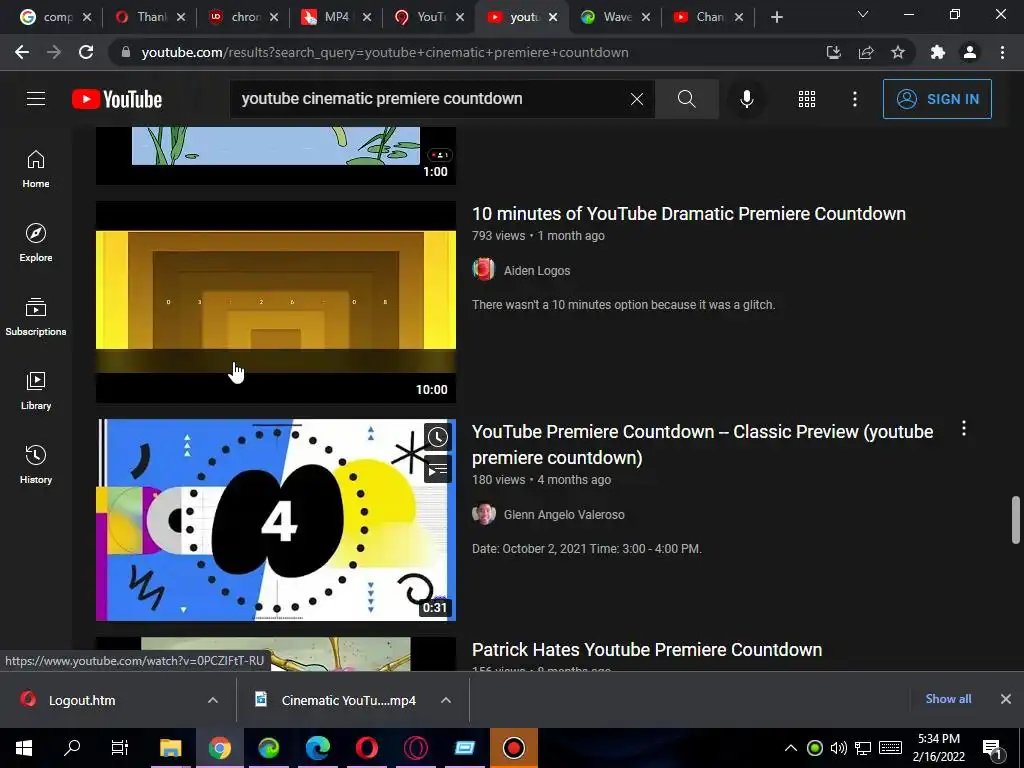Click the taskbar search magnifier

[x=72, y=748]
